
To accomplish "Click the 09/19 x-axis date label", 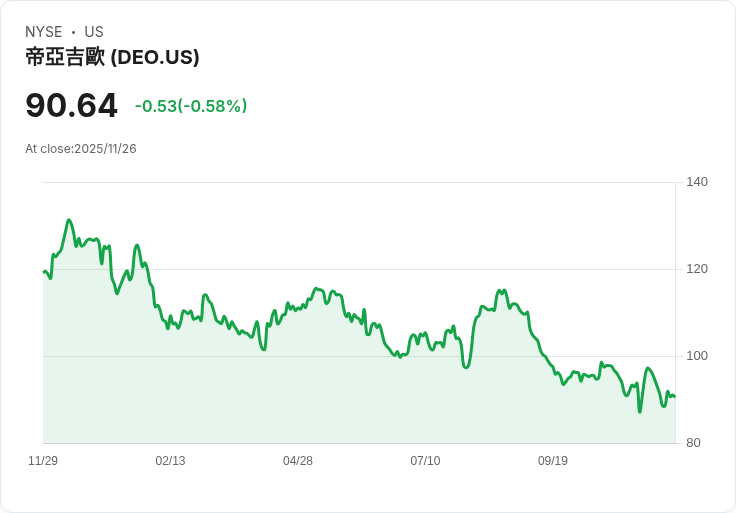I will [552, 461].
